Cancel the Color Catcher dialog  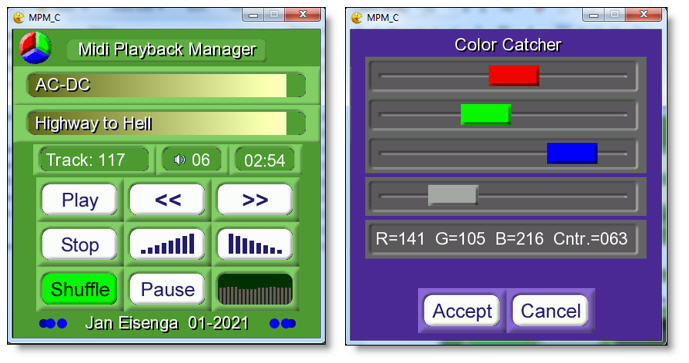click(551, 311)
